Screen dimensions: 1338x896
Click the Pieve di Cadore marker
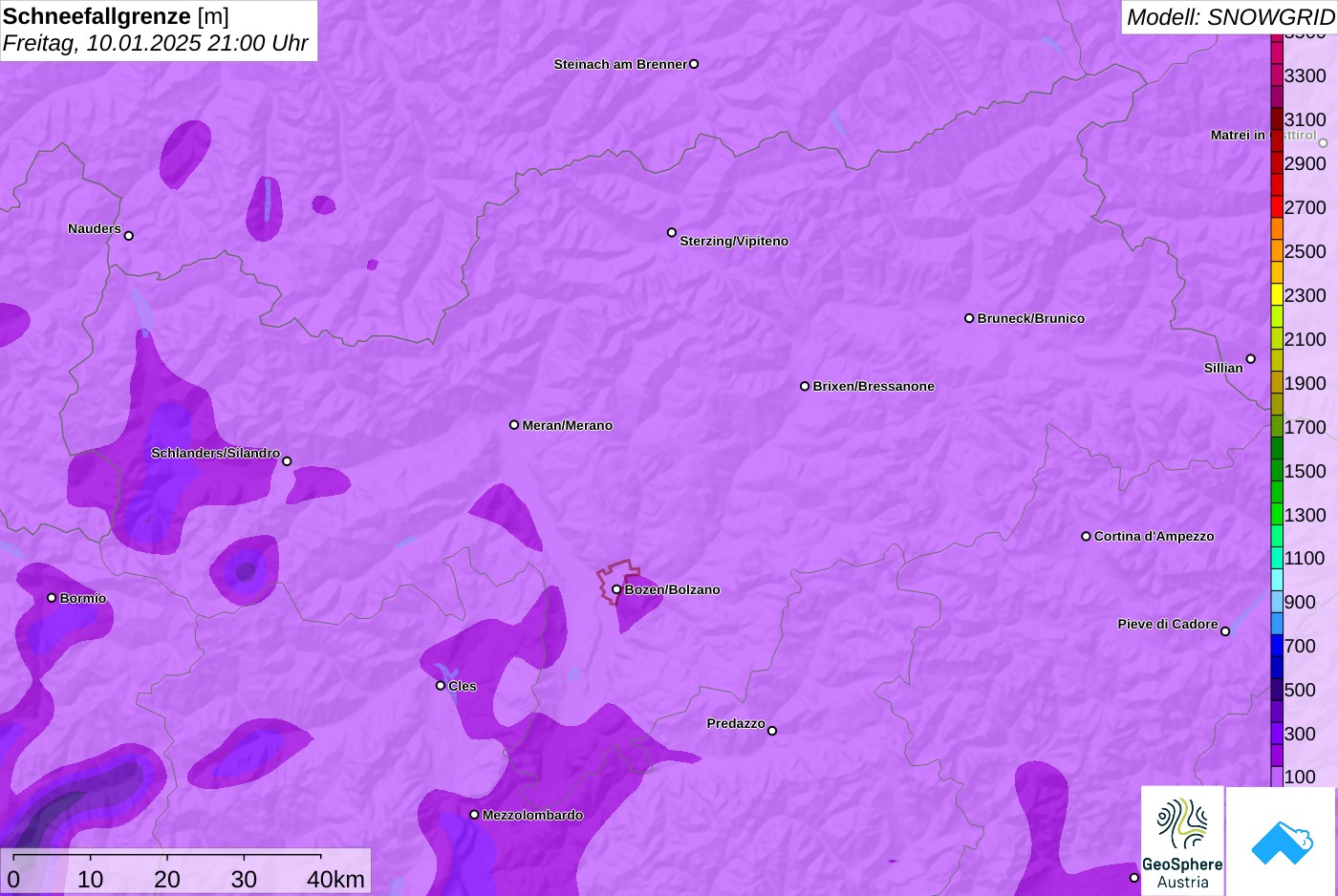1225,631
